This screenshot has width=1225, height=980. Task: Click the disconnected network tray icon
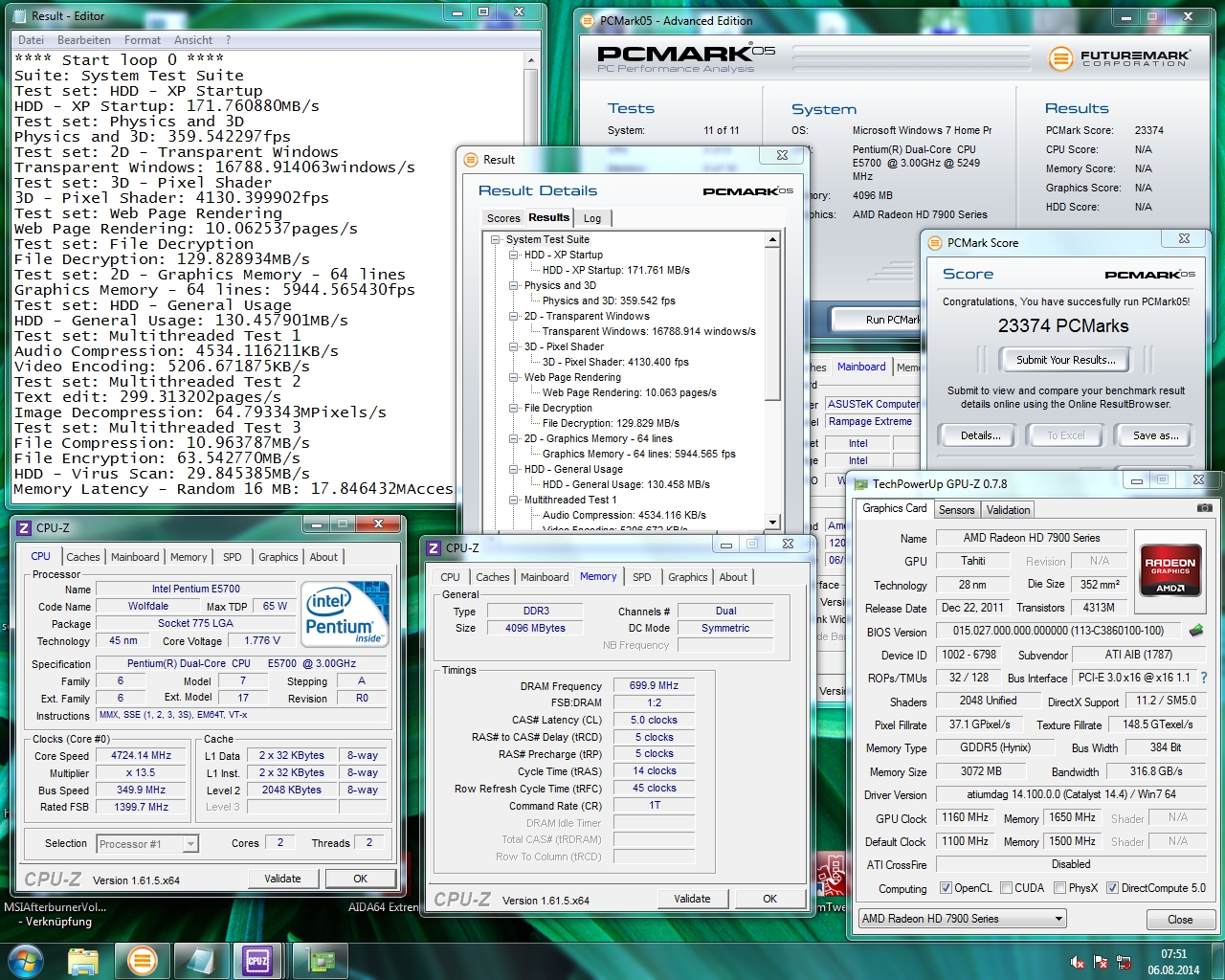[x=1125, y=962]
